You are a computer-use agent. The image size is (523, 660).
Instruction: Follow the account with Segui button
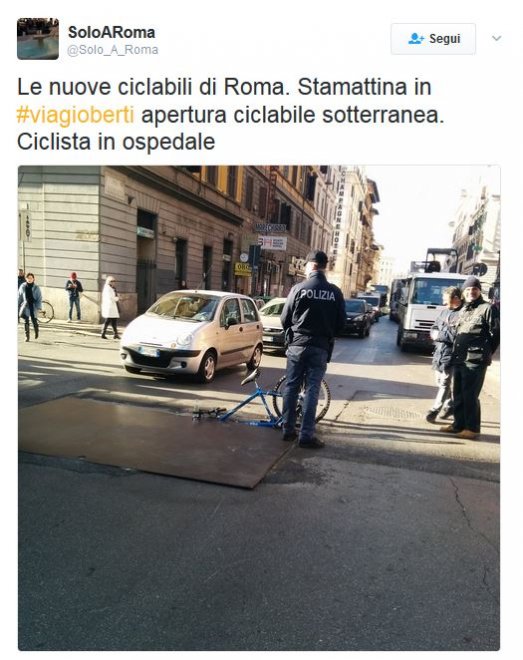coord(433,39)
